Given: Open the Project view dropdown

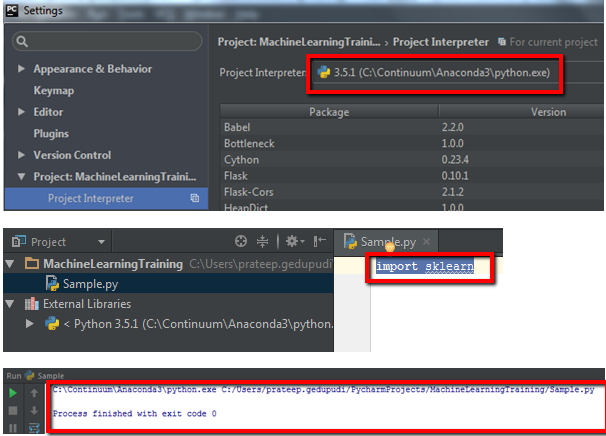Looking at the screenshot, I should pos(102,242).
